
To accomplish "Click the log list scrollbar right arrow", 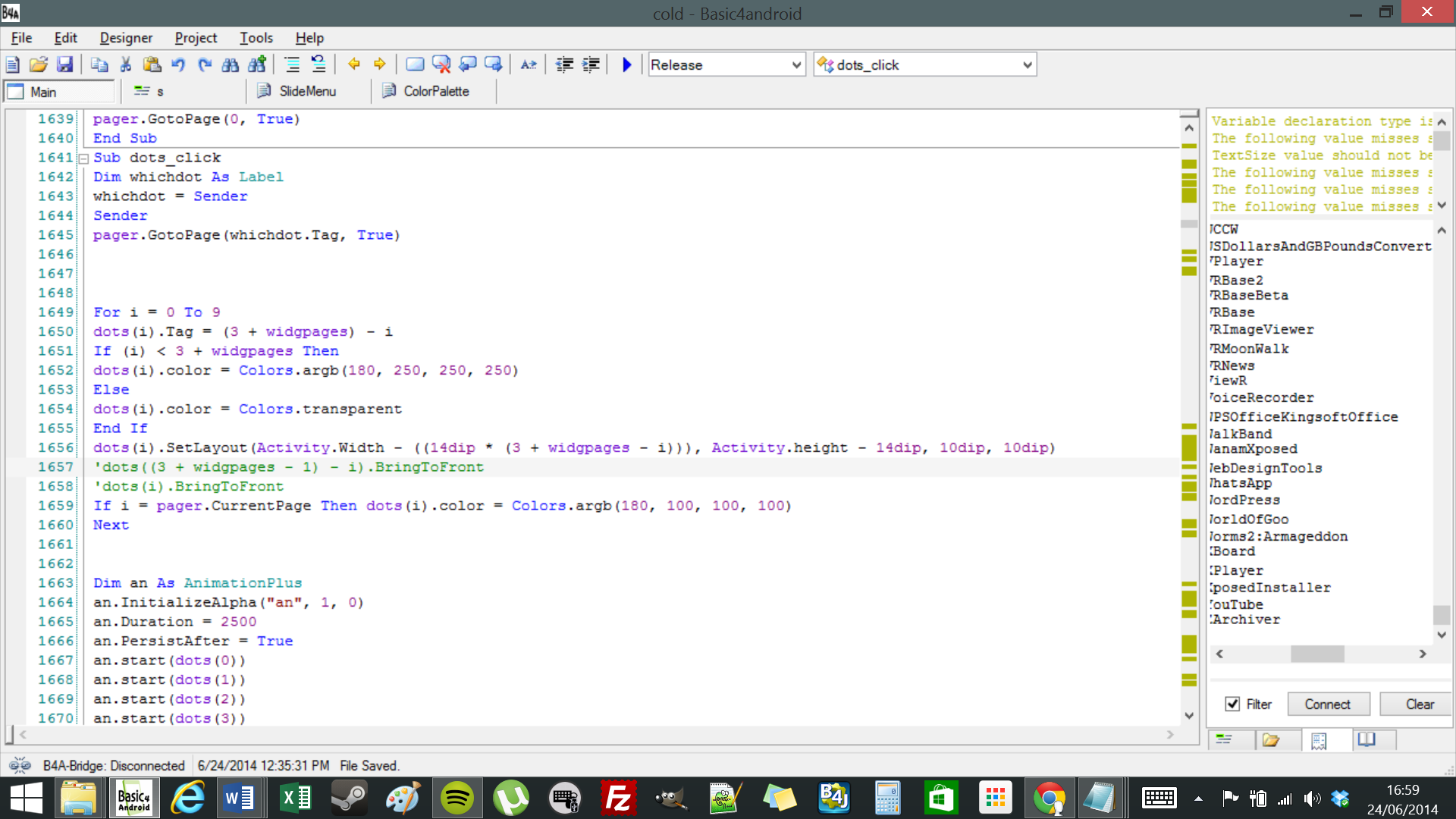I will pyautogui.click(x=1423, y=654).
